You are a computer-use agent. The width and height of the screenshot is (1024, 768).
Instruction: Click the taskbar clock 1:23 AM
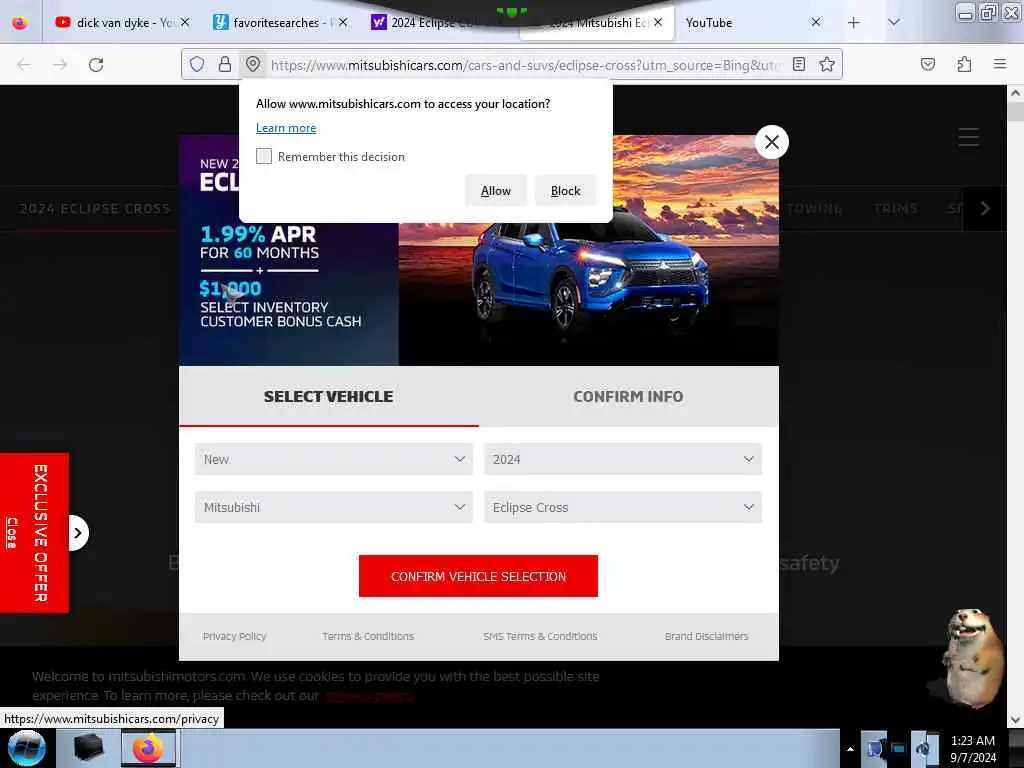(x=972, y=748)
